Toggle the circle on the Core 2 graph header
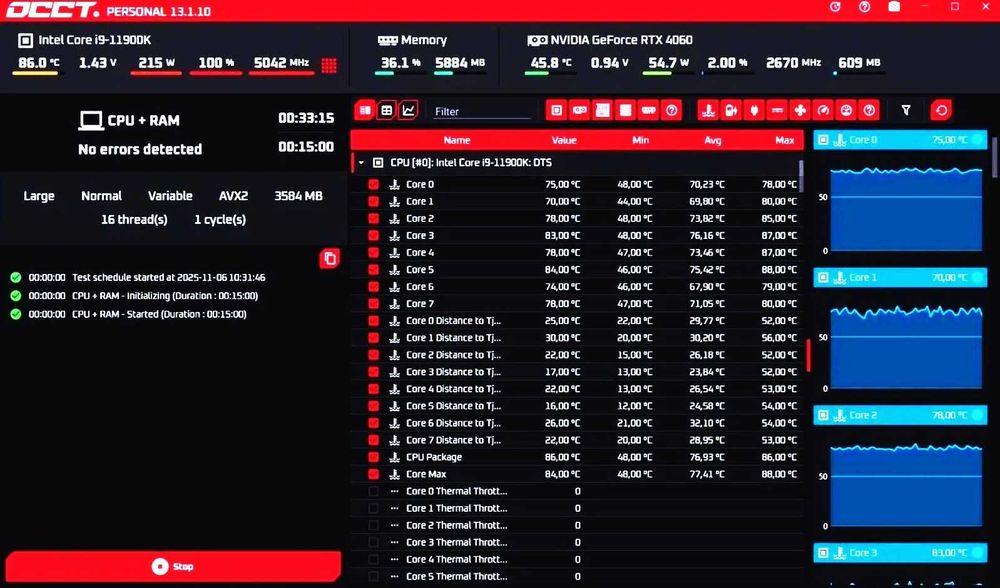This screenshot has height=588, width=1000. [x=978, y=415]
